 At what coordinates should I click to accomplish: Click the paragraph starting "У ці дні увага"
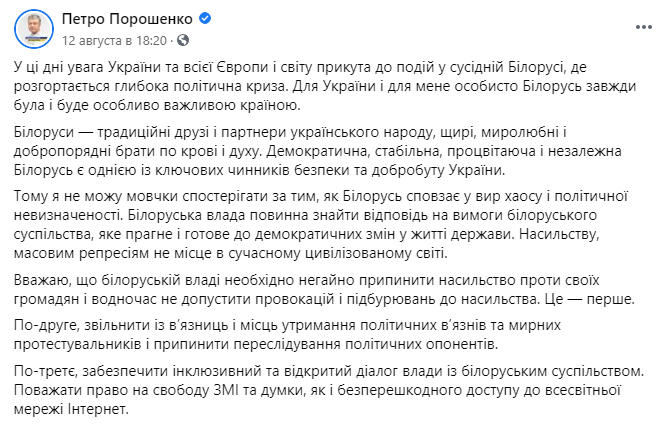pyautogui.click(x=325, y=86)
